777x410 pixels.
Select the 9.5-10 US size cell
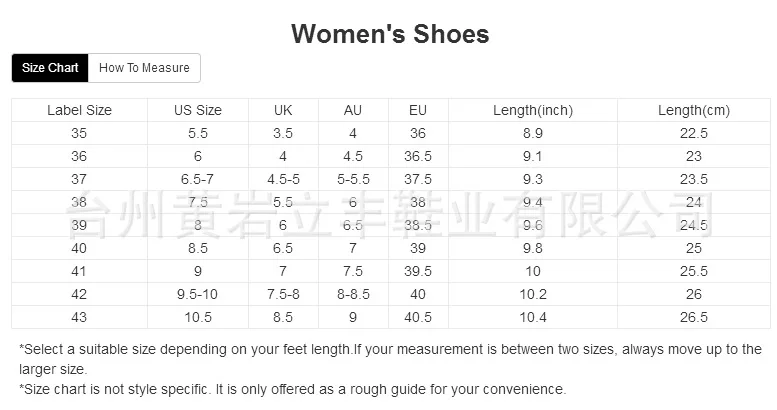pyautogui.click(x=198, y=294)
